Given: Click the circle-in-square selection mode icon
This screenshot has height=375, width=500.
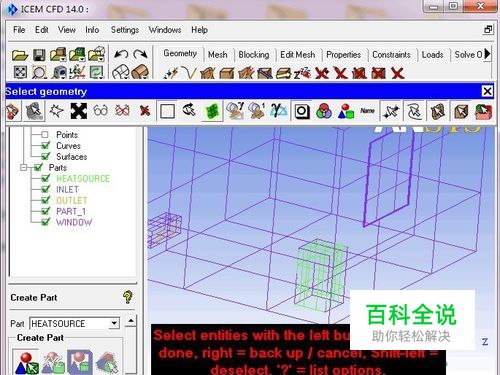Looking at the screenshot, I should (302, 111).
